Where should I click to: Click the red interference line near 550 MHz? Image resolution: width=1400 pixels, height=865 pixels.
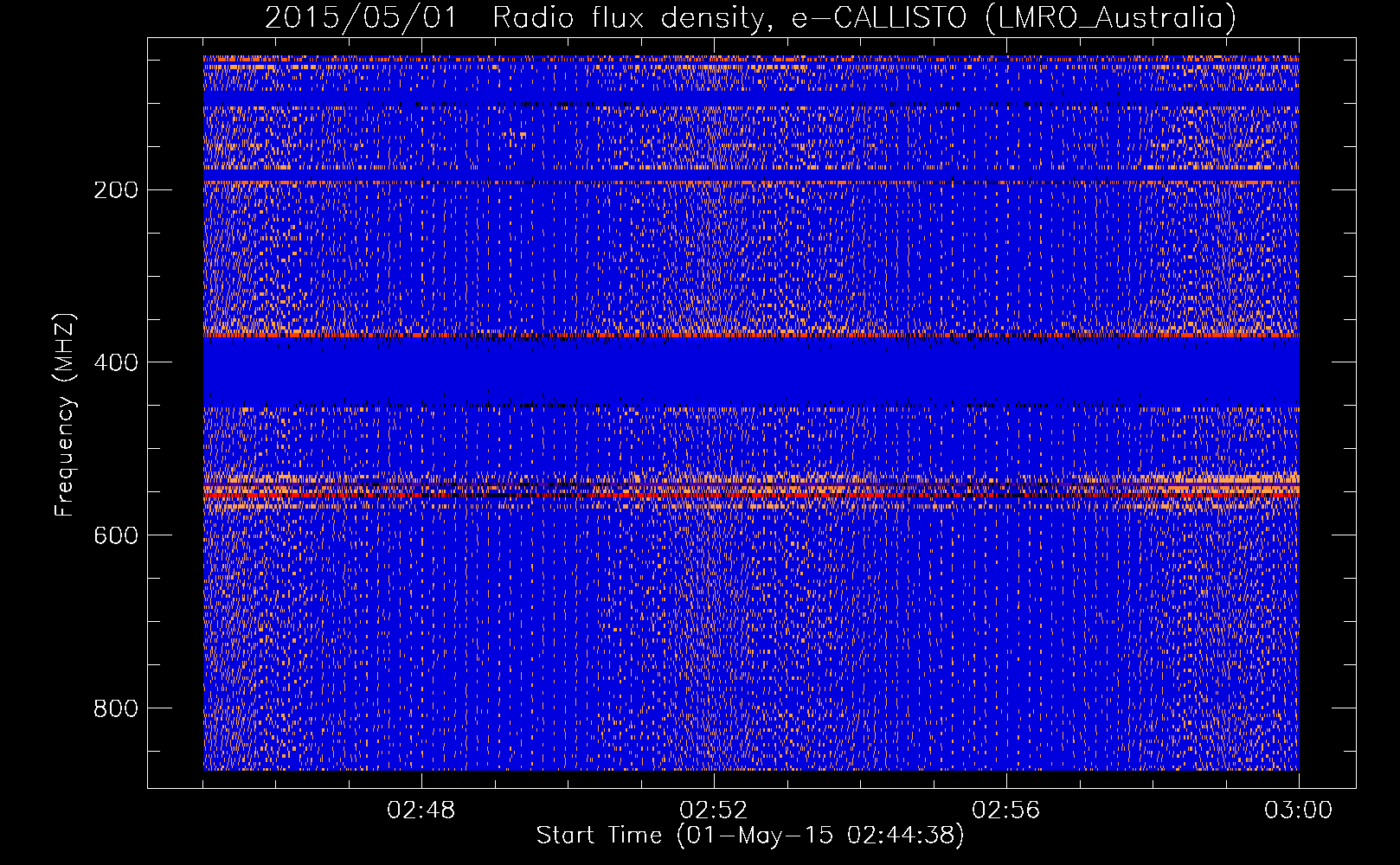[751, 494]
